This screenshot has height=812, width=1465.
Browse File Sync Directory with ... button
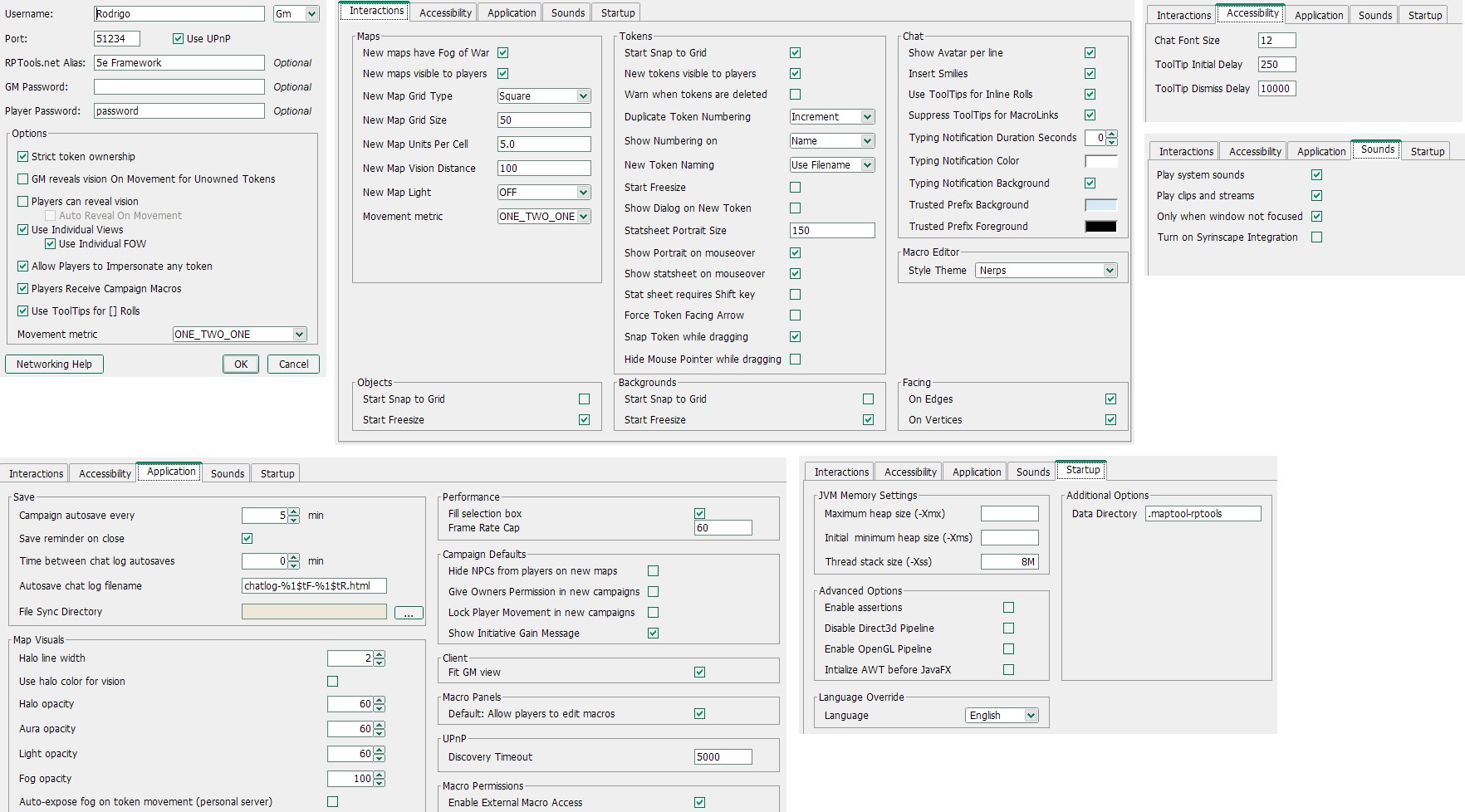[x=408, y=613]
